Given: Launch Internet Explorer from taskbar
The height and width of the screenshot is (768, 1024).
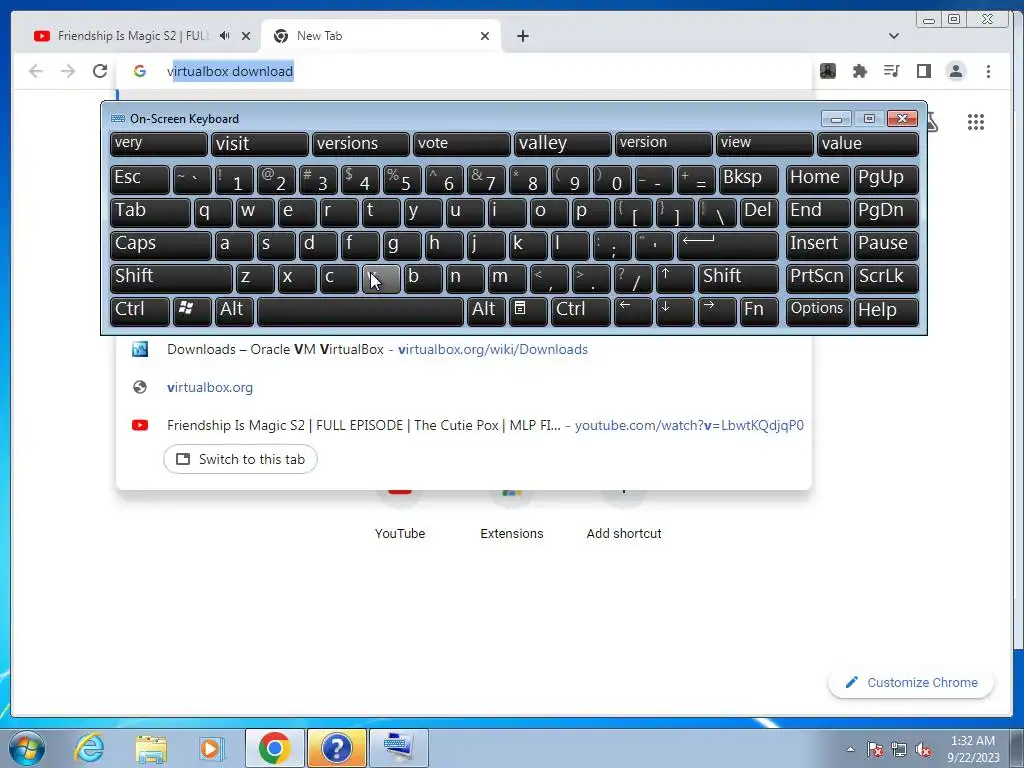Looking at the screenshot, I should point(89,748).
